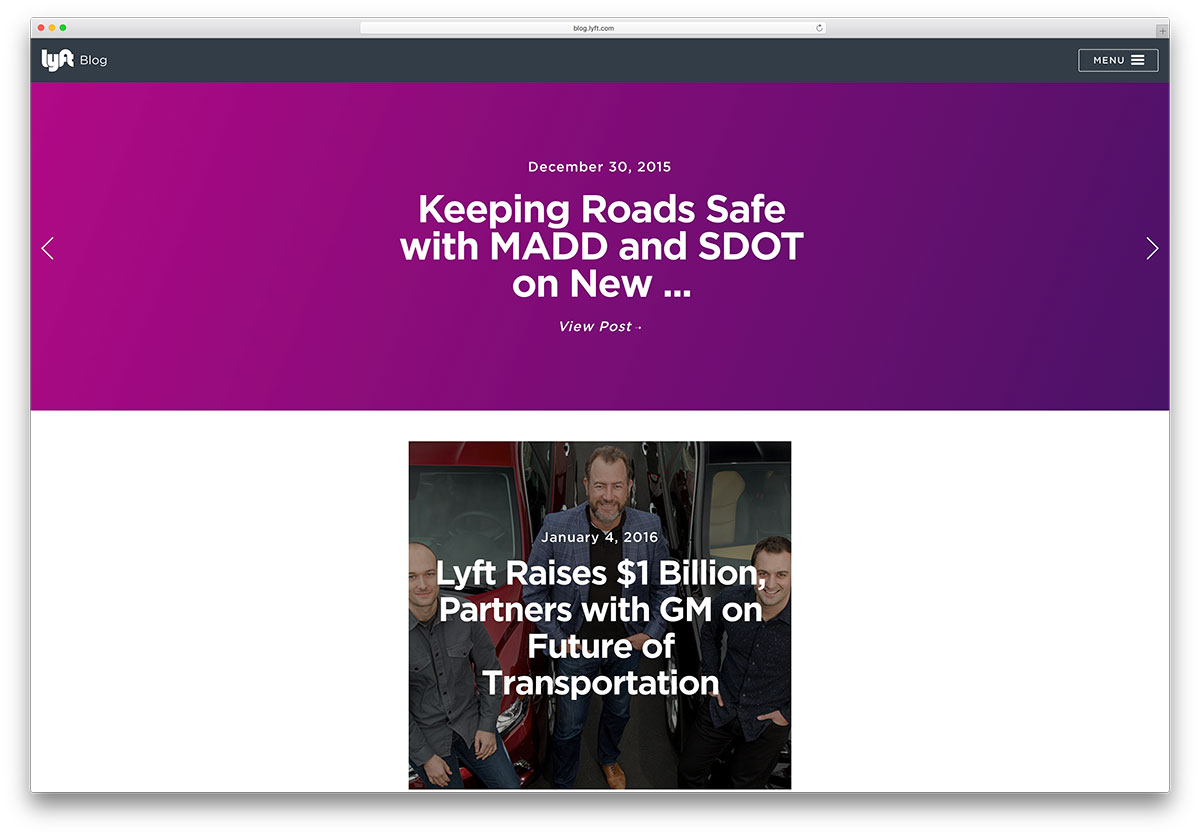Click the Lyft logo in the header
Image resolution: width=1200 pixels, height=836 pixels.
click(57, 60)
